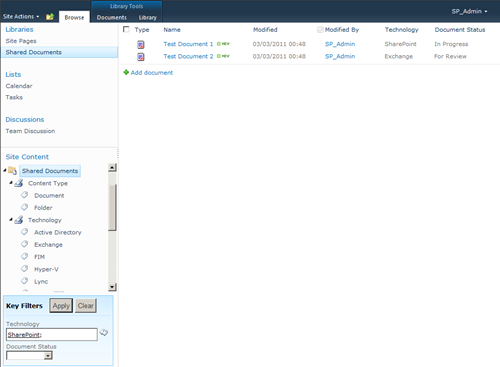
Task: Click the Technology group icon in tree
Action: (x=19, y=220)
